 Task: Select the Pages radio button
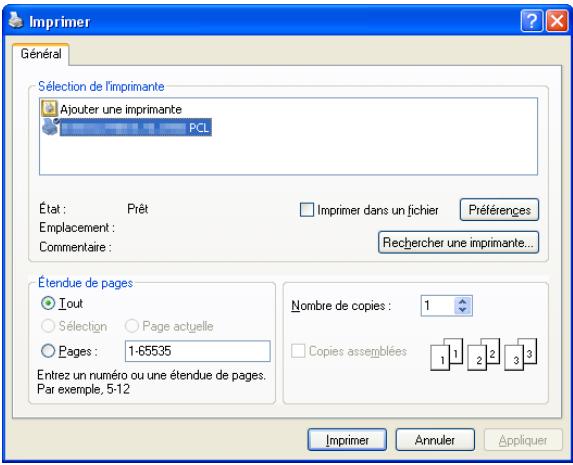(48, 351)
